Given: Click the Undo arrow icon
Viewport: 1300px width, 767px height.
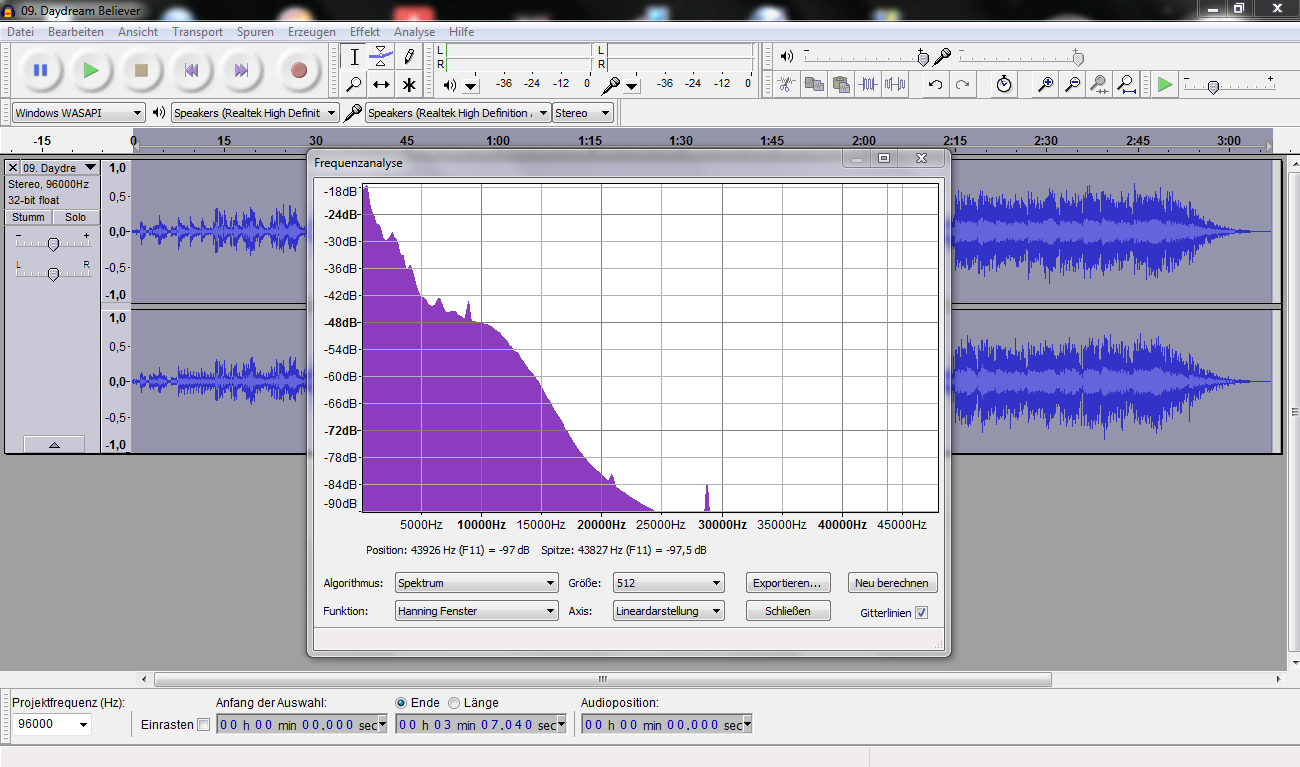Looking at the screenshot, I should 935,84.
